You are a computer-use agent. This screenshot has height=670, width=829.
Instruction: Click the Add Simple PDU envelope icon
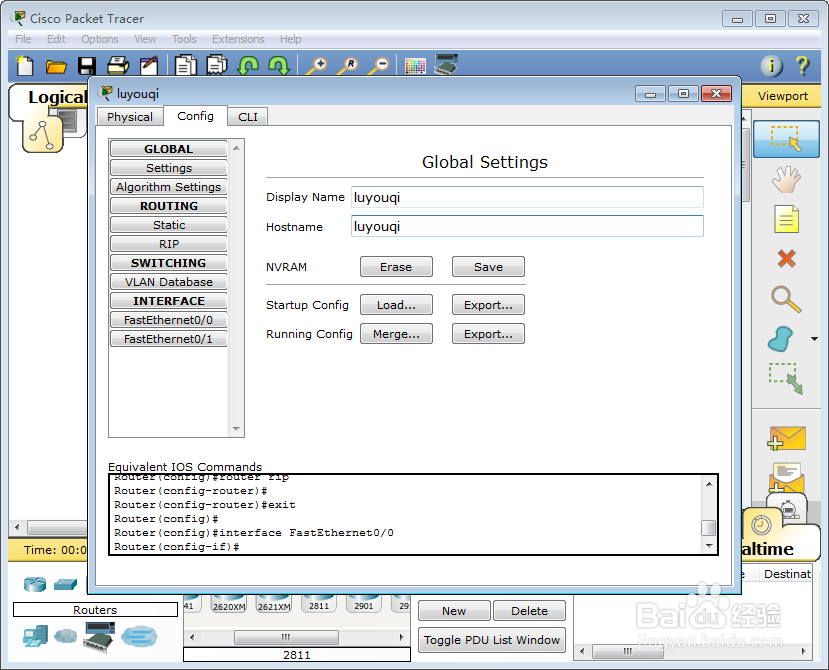pos(786,438)
